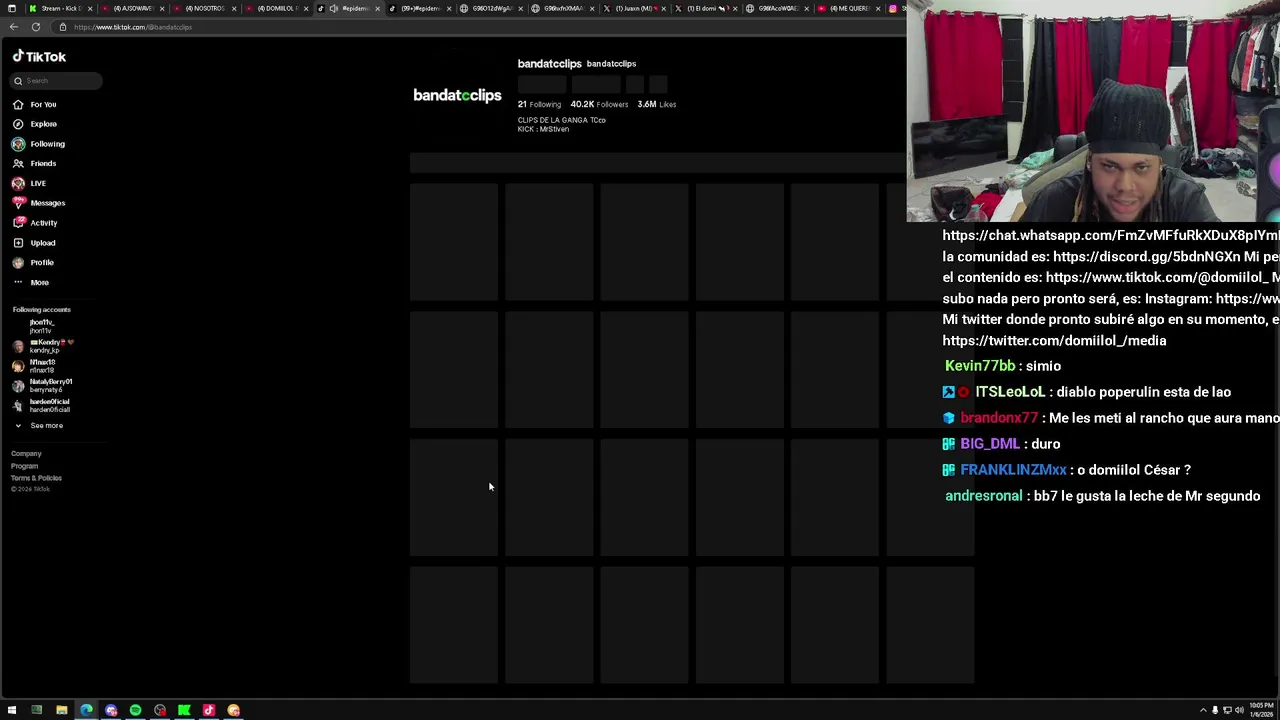
Task: Expand See more following accounts
Action: (x=39, y=426)
